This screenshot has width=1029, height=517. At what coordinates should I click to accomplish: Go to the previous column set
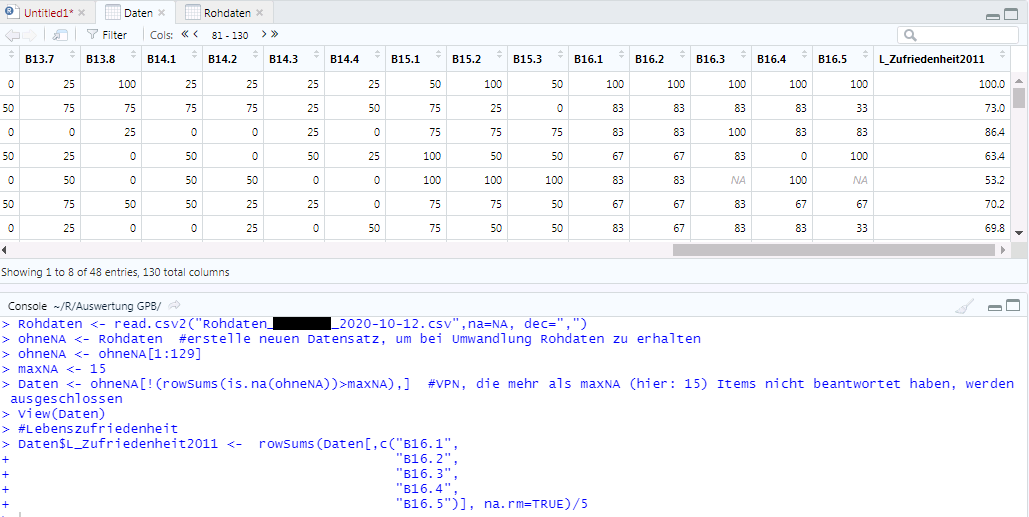pos(196,35)
